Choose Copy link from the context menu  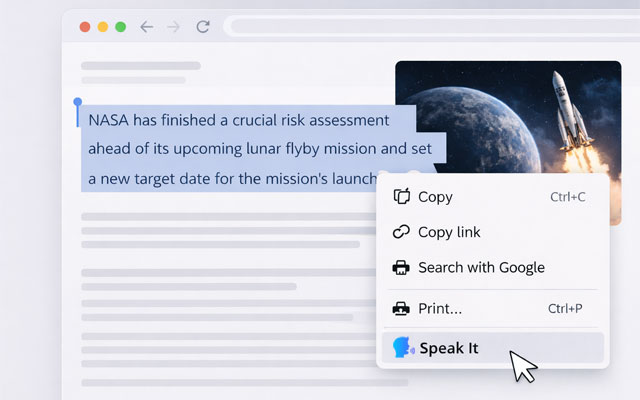(493, 232)
